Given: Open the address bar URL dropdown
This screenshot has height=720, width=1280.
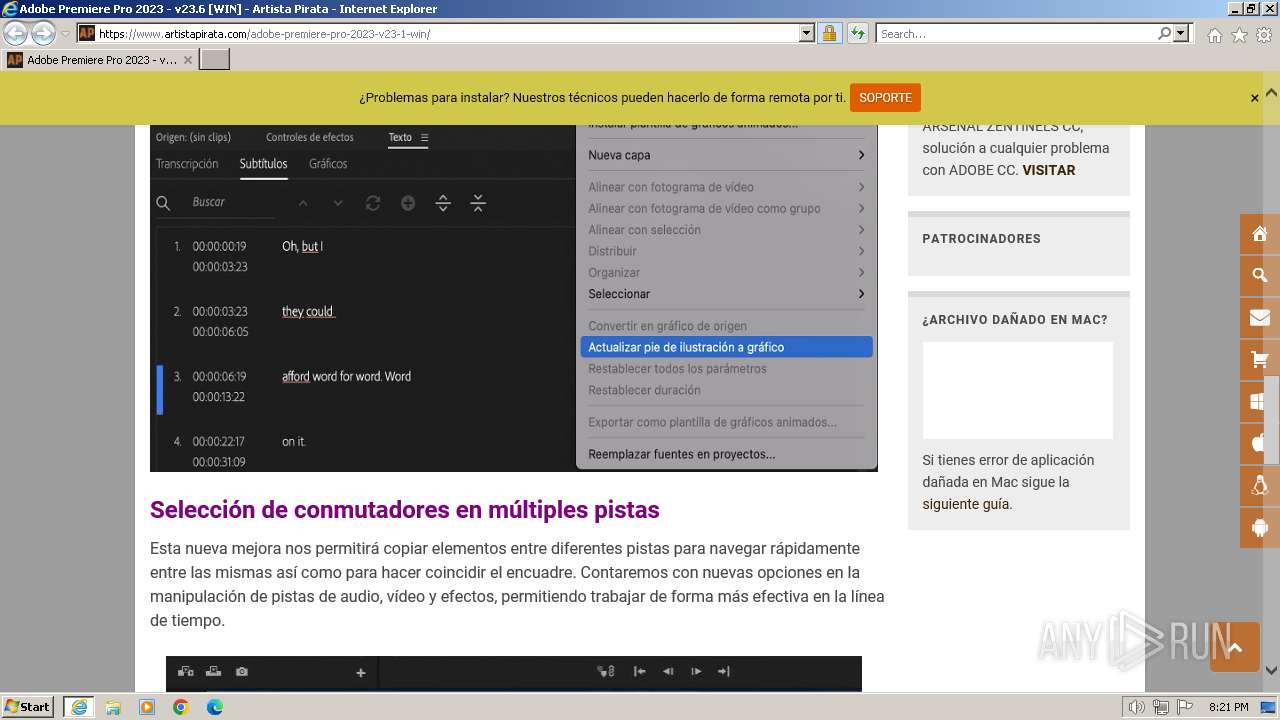Looking at the screenshot, I should coord(807,33).
